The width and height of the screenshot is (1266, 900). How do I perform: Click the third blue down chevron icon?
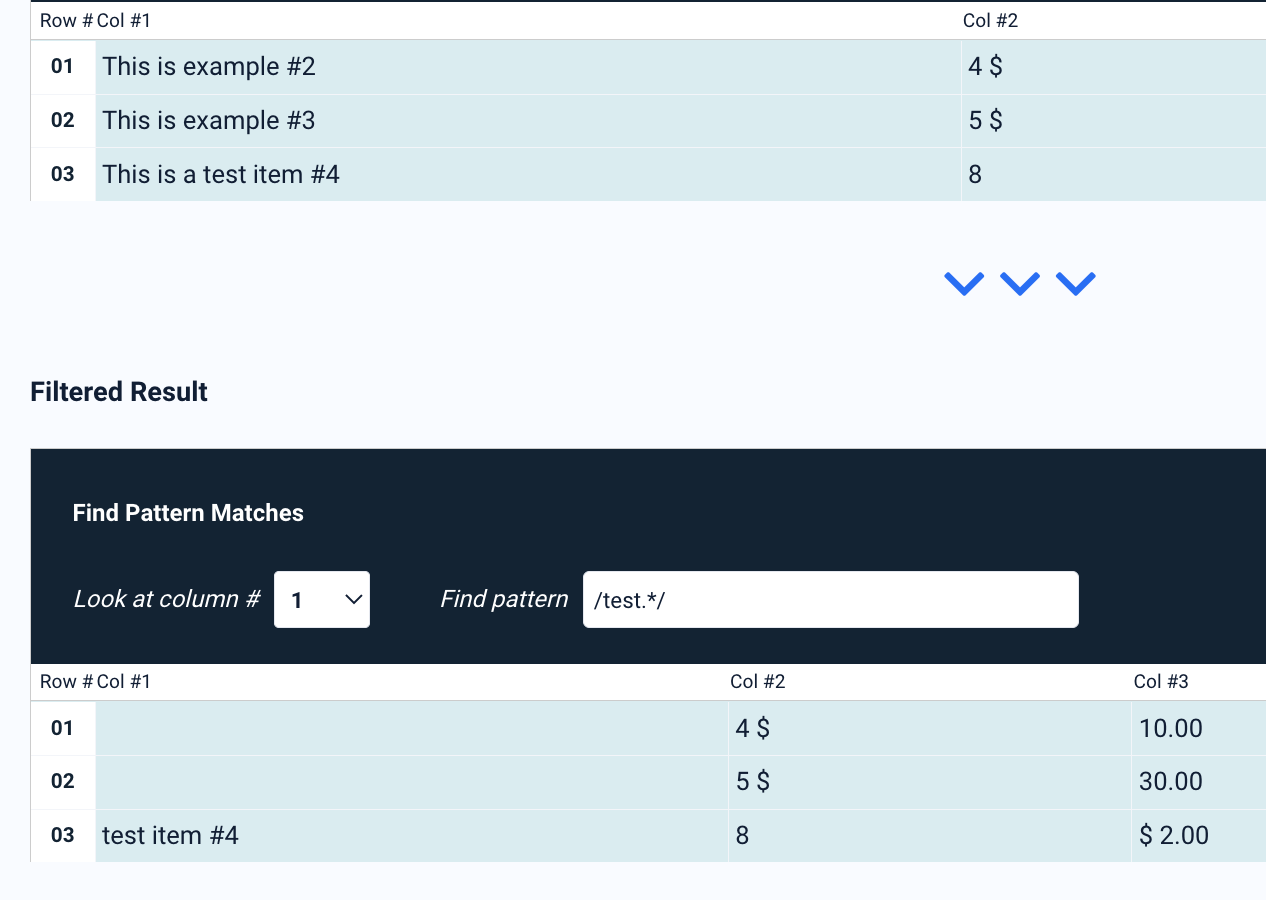click(x=1076, y=284)
